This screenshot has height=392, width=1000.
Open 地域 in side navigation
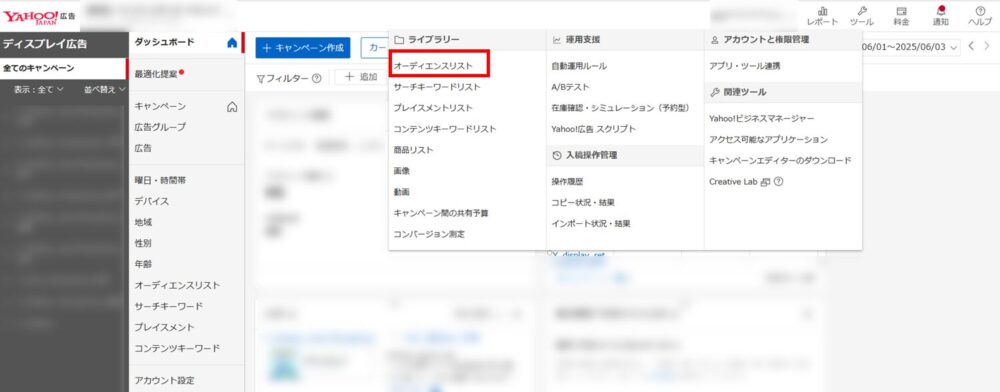tap(143, 222)
